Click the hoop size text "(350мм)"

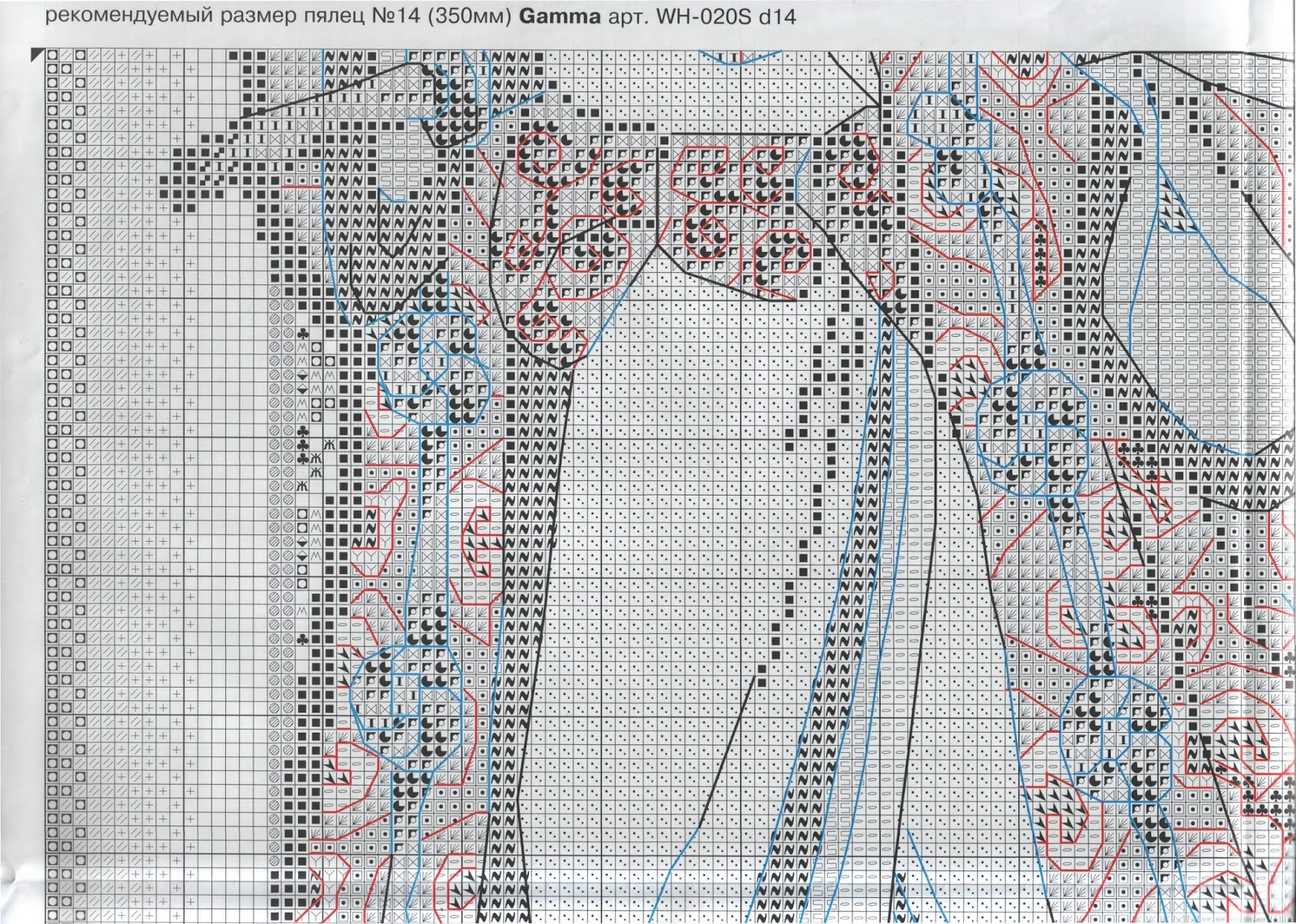[x=468, y=16]
